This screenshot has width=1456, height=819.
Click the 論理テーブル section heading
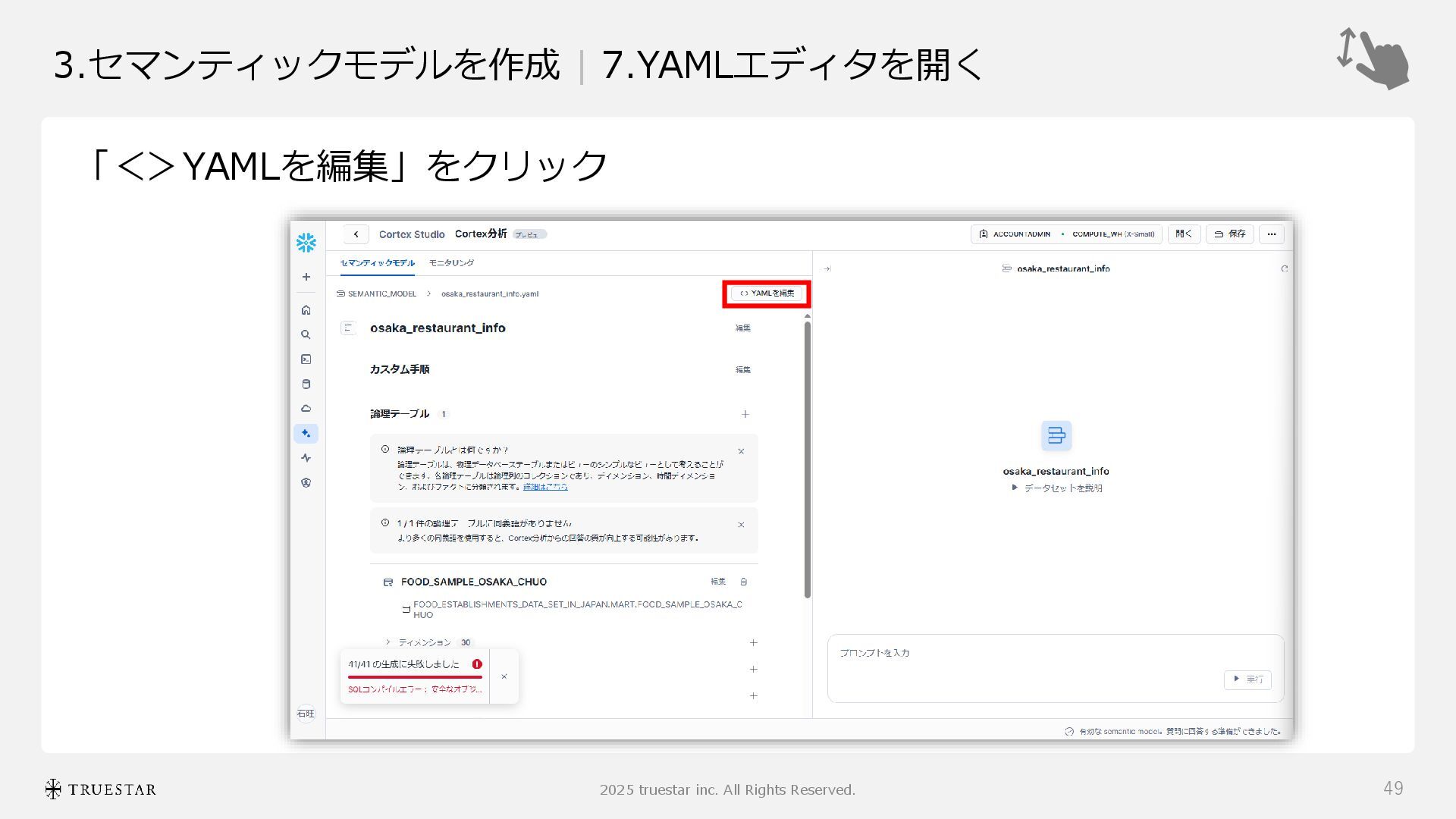point(400,414)
